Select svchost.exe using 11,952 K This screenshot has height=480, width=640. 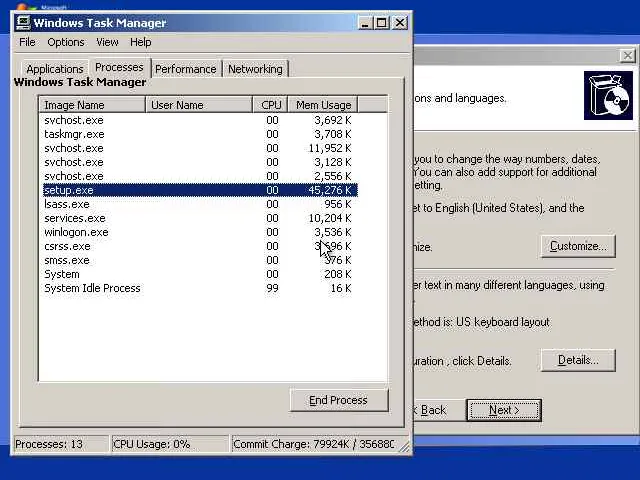coord(200,148)
